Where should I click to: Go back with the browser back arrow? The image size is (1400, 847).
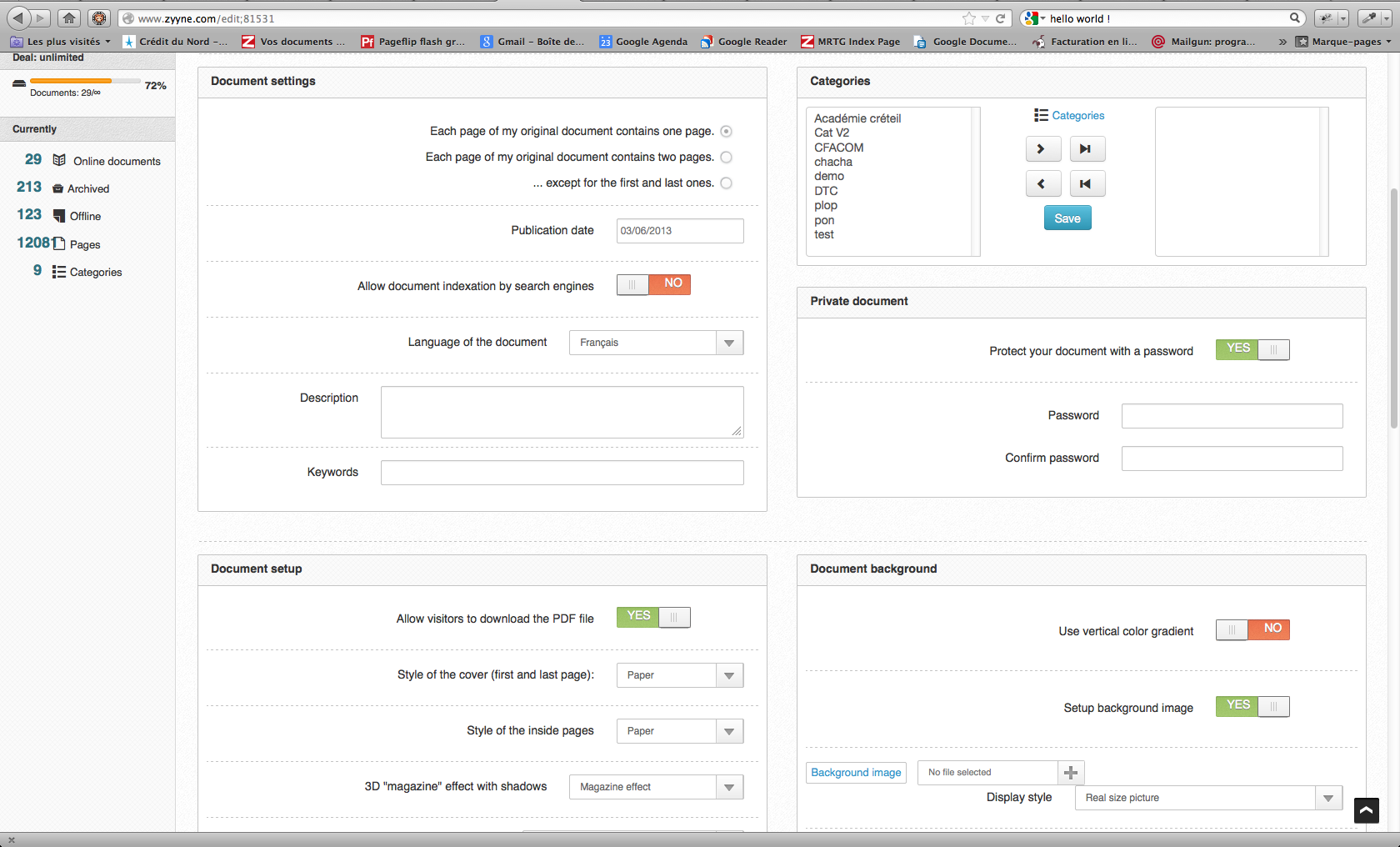click(18, 18)
